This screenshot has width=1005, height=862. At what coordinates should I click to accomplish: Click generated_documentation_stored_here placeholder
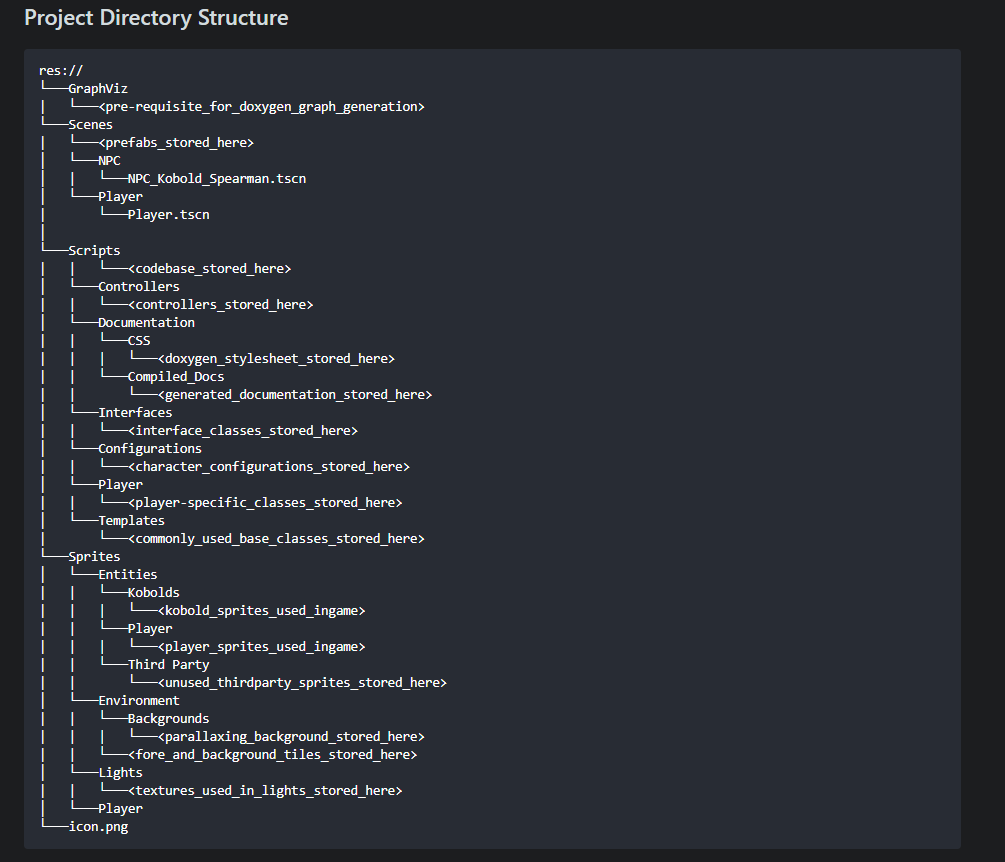click(295, 394)
